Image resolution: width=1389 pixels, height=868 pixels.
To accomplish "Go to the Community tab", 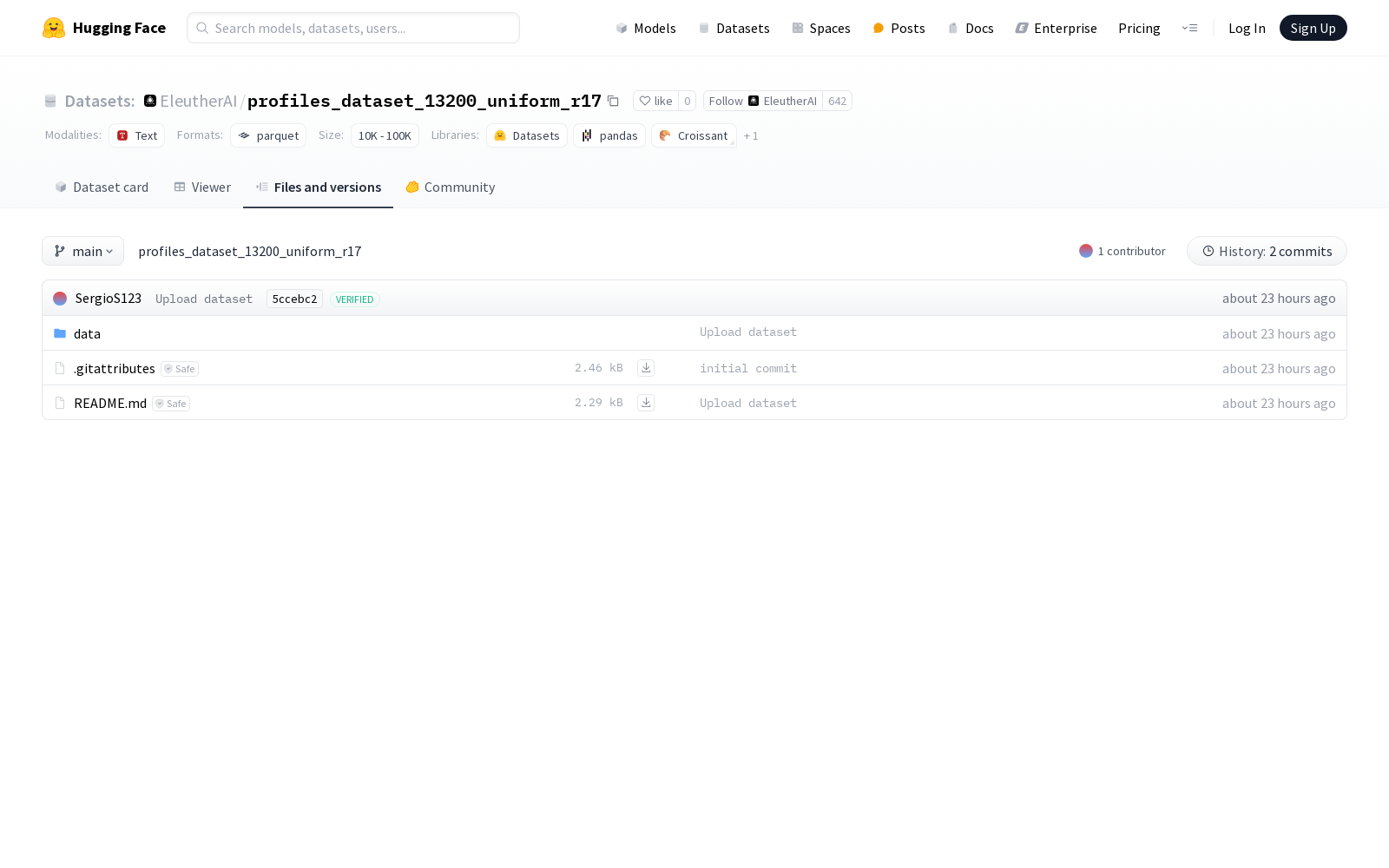I will pos(451,187).
